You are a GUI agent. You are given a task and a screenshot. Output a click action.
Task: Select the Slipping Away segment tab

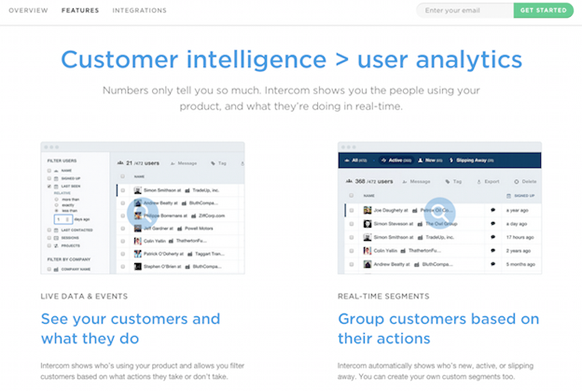point(471,160)
